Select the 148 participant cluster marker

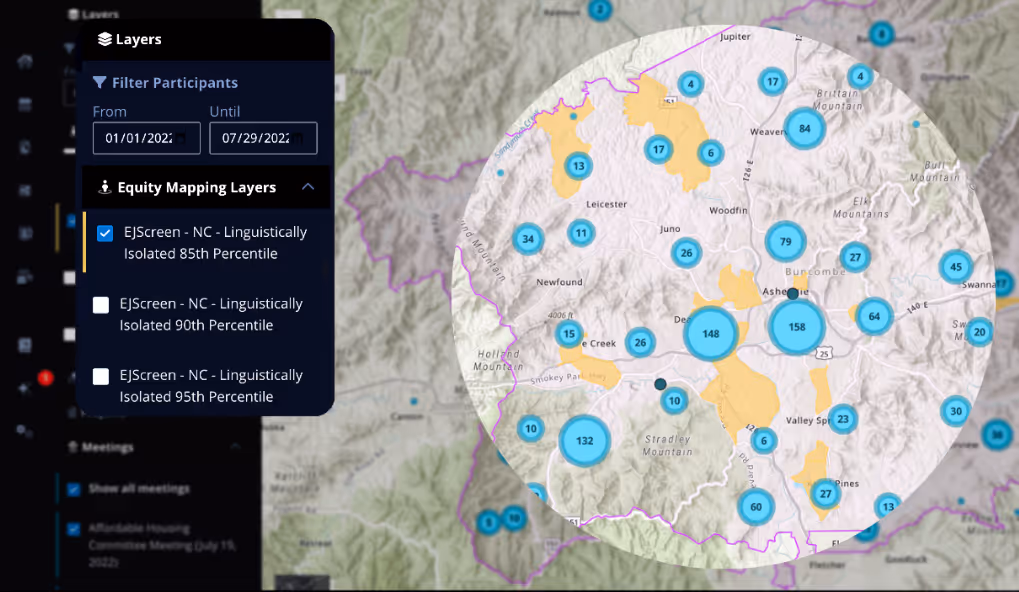coord(710,333)
